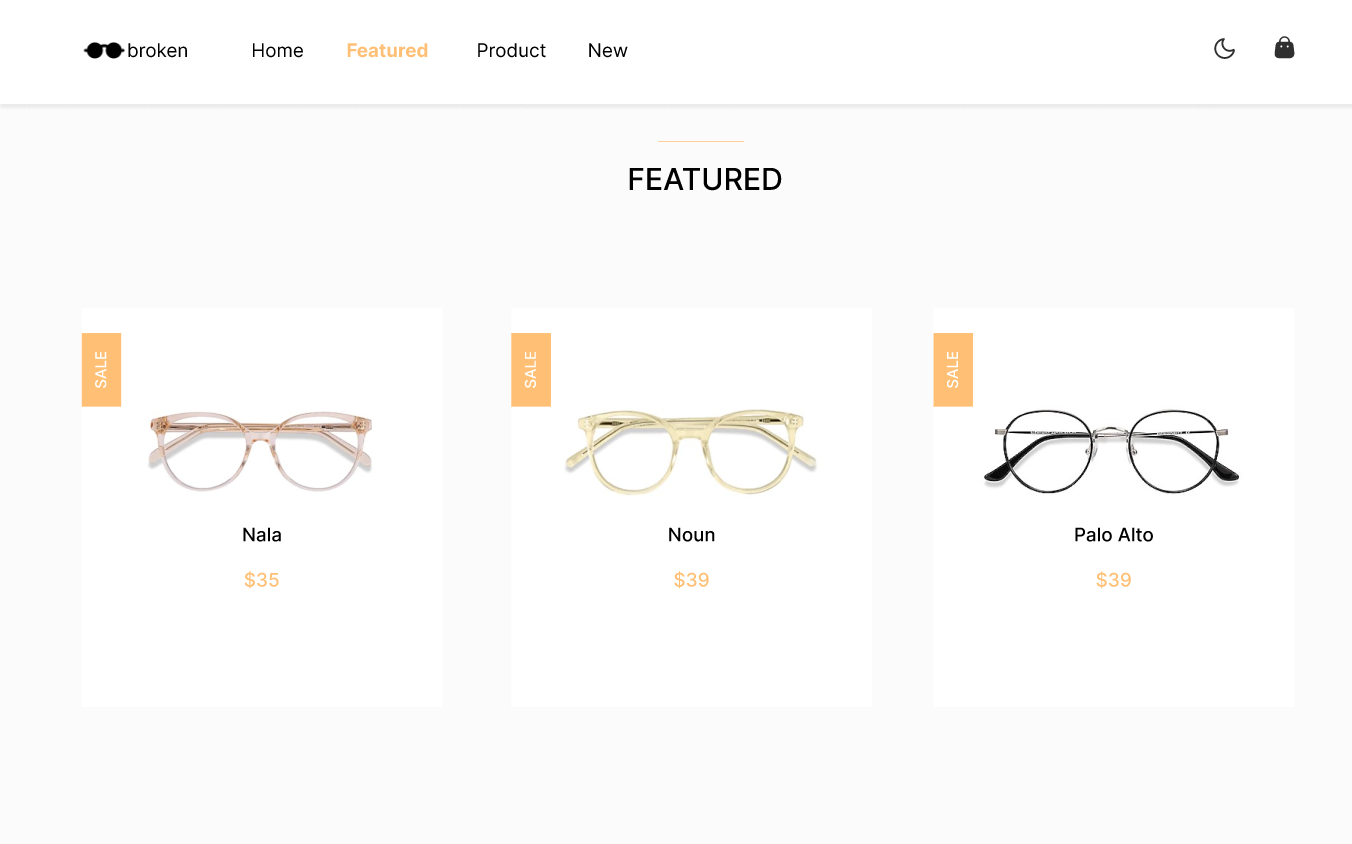Screen dimensions: 1352x844
Task: Select the $35 price under Nala
Action: coord(261,579)
